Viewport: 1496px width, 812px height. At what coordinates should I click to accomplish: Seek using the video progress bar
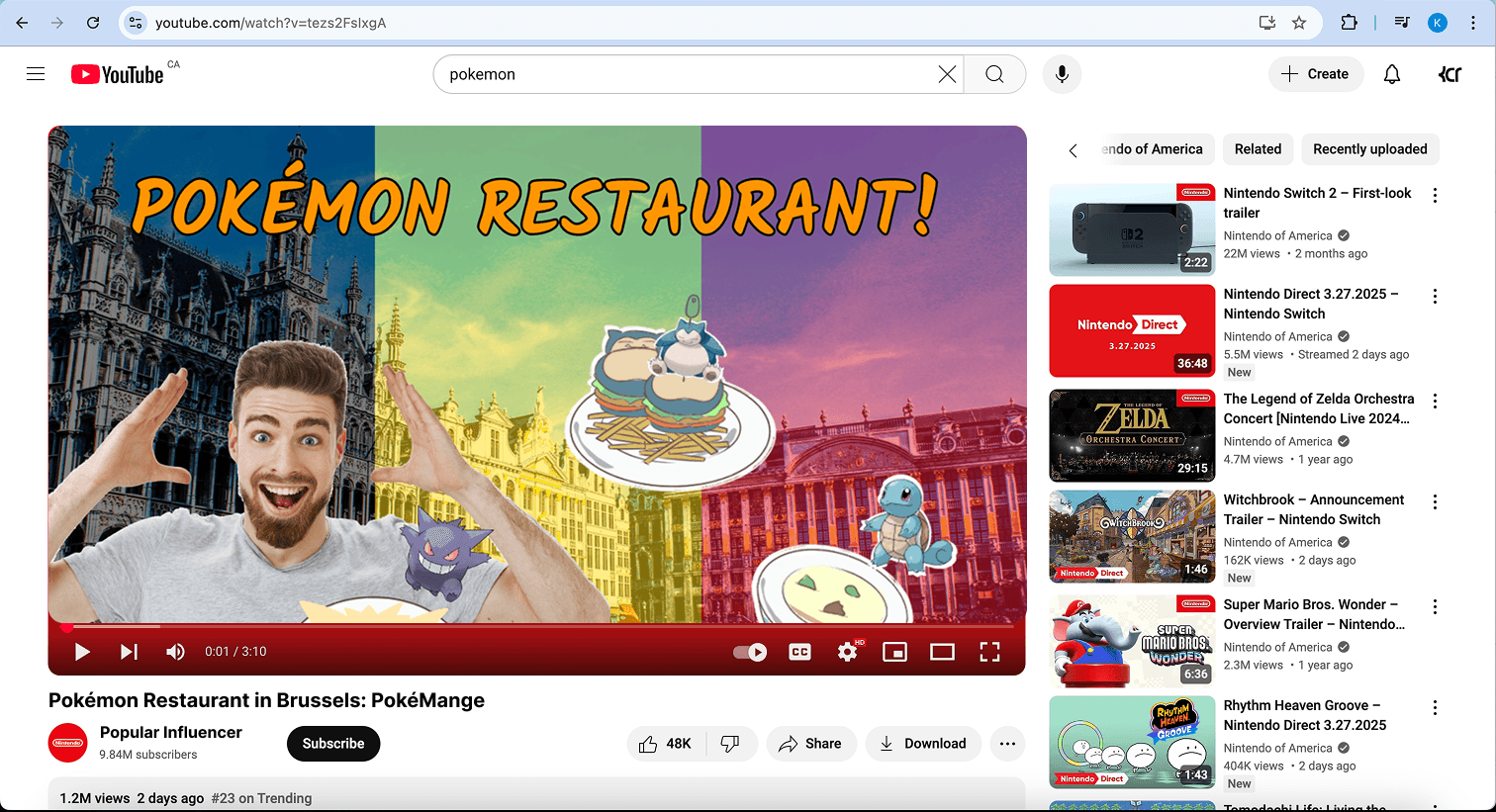537,627
